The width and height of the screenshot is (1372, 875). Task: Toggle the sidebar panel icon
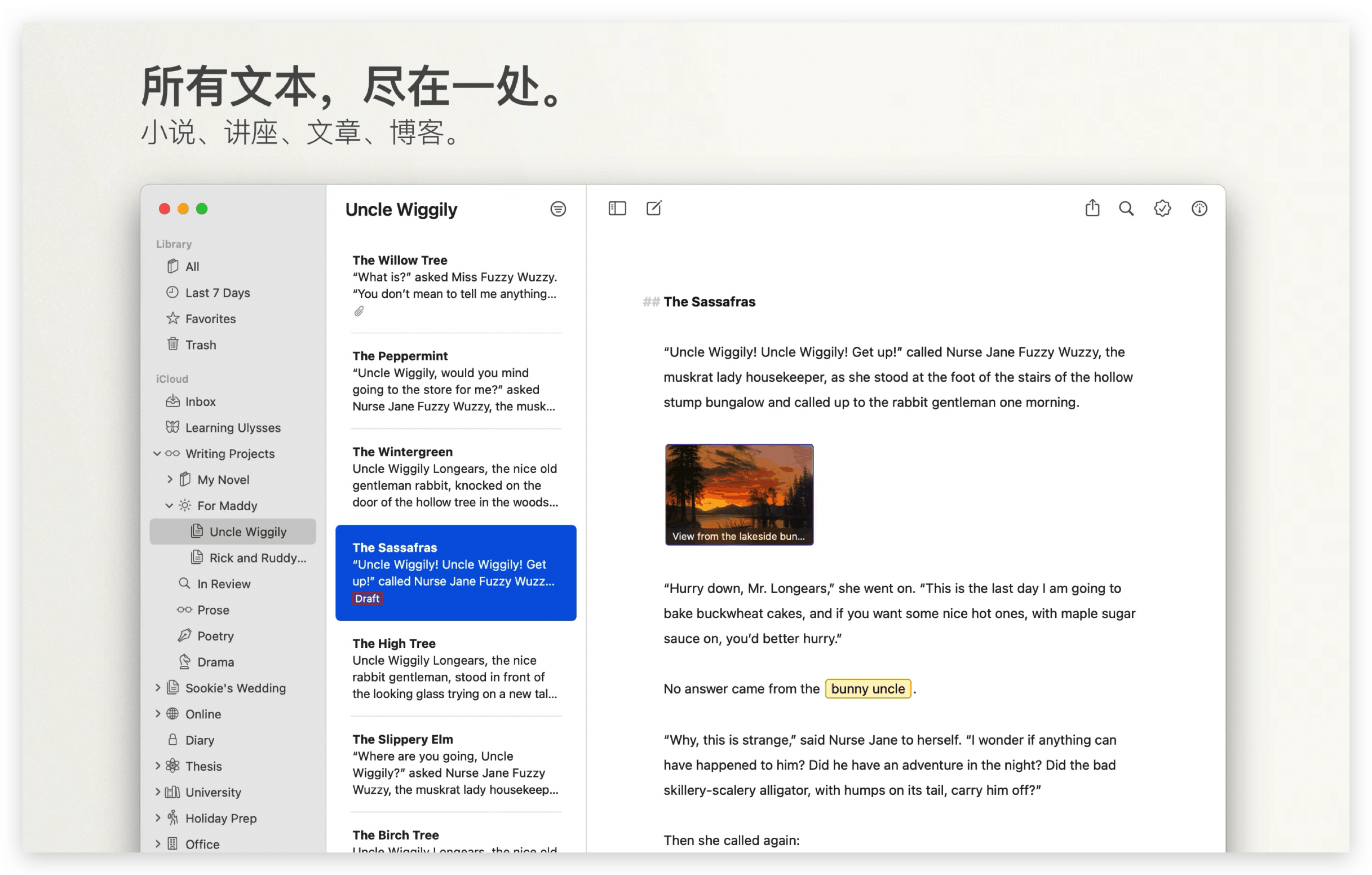[x=617, y=208]
